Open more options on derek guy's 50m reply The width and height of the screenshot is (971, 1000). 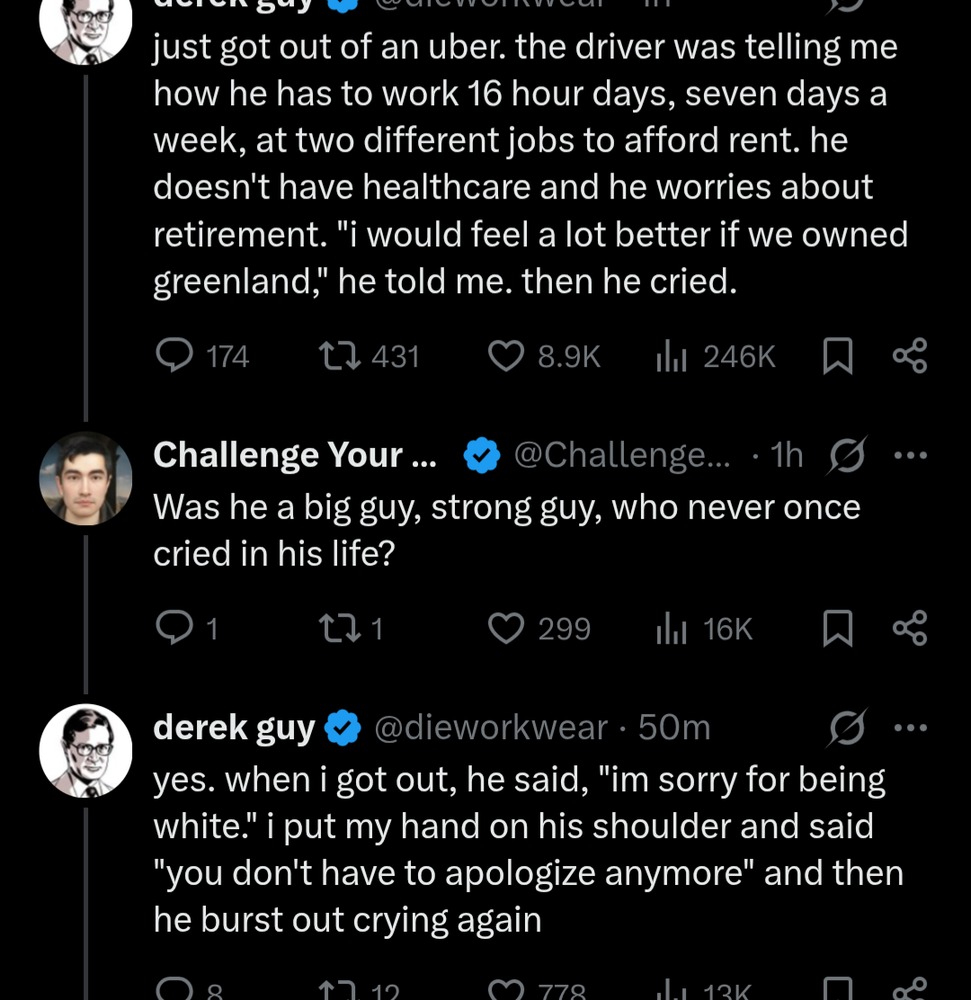[x=910, y=728]
